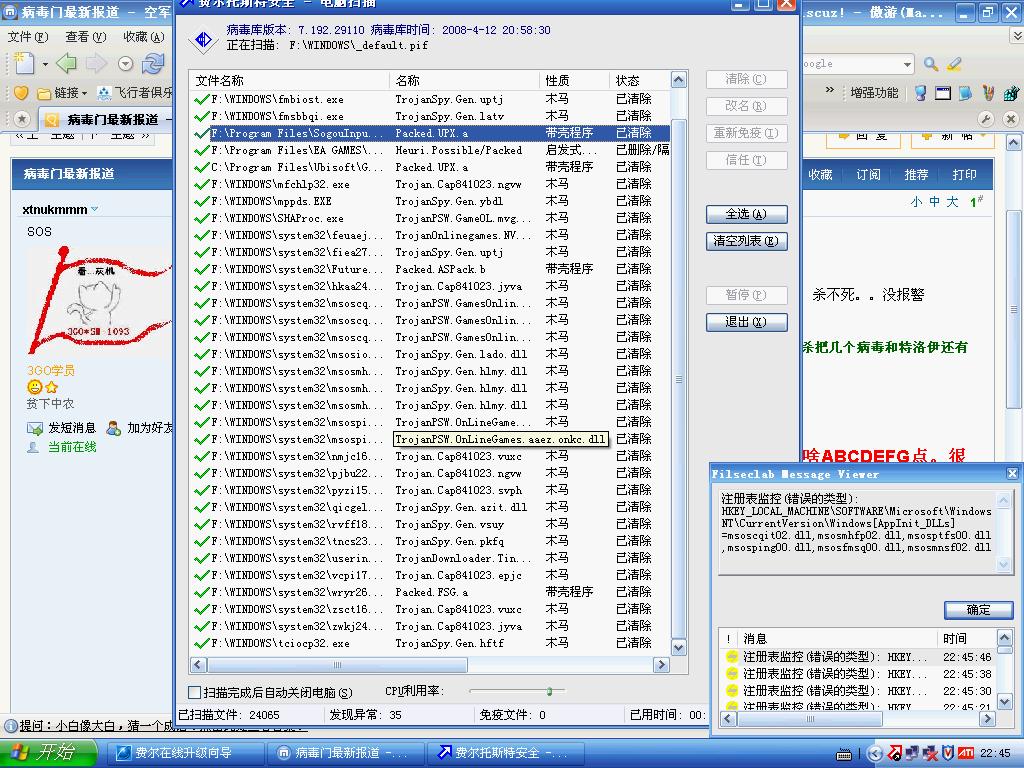Click the blue refresh icon in browser toolbar
The image size is (1024, 768).
(153, 64)
